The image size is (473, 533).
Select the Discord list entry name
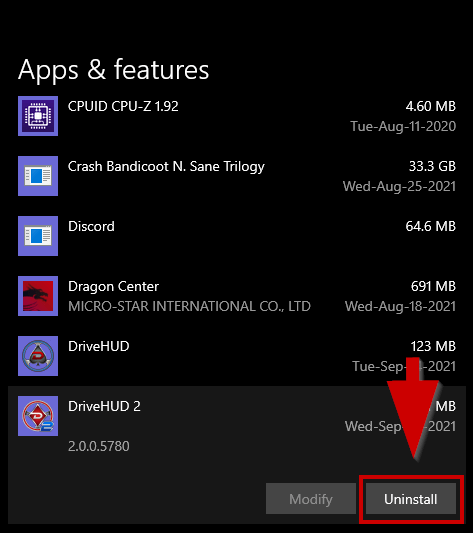pyautogui.click(x=91, y=226)
